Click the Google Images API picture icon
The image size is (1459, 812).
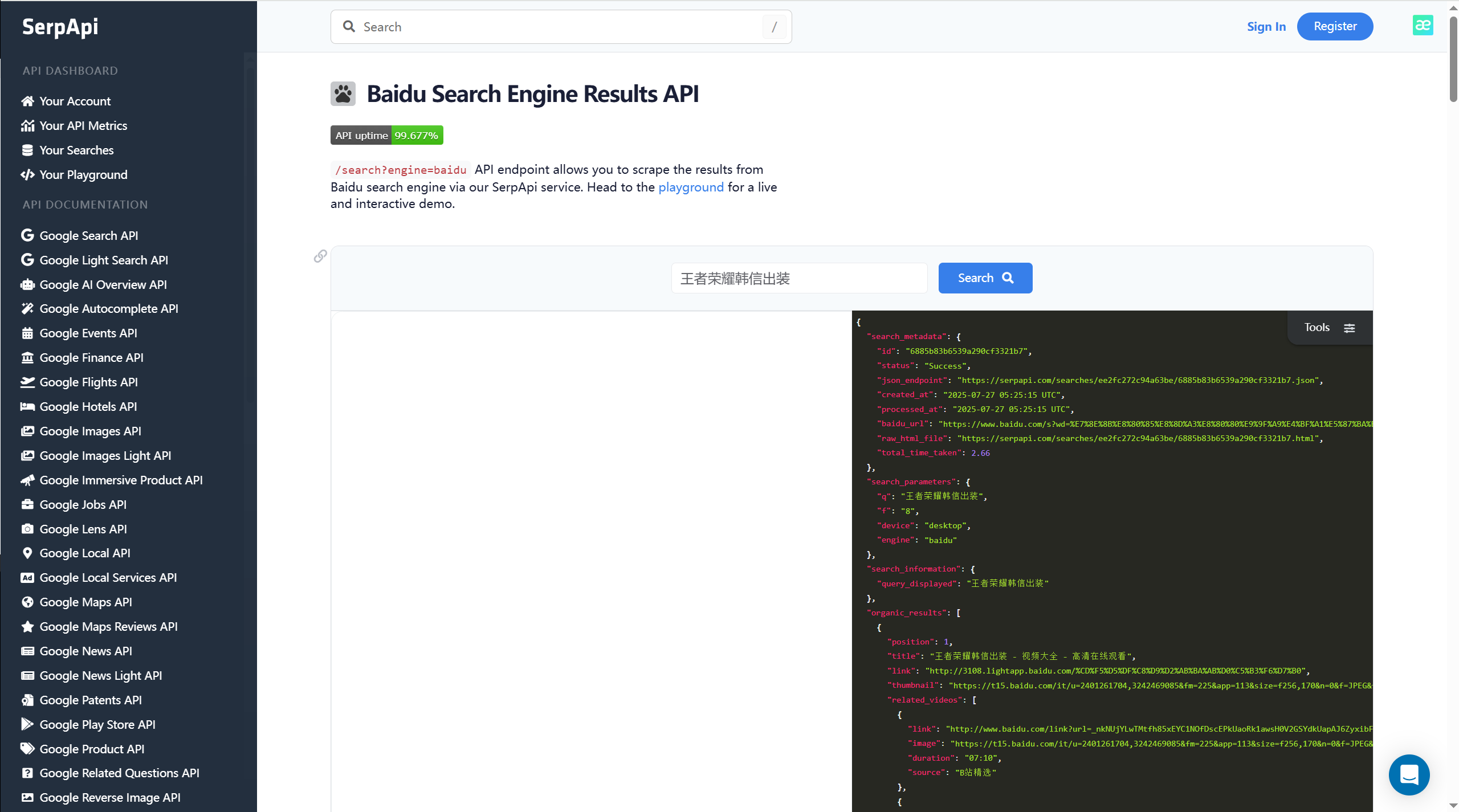(x=27, y=431)
